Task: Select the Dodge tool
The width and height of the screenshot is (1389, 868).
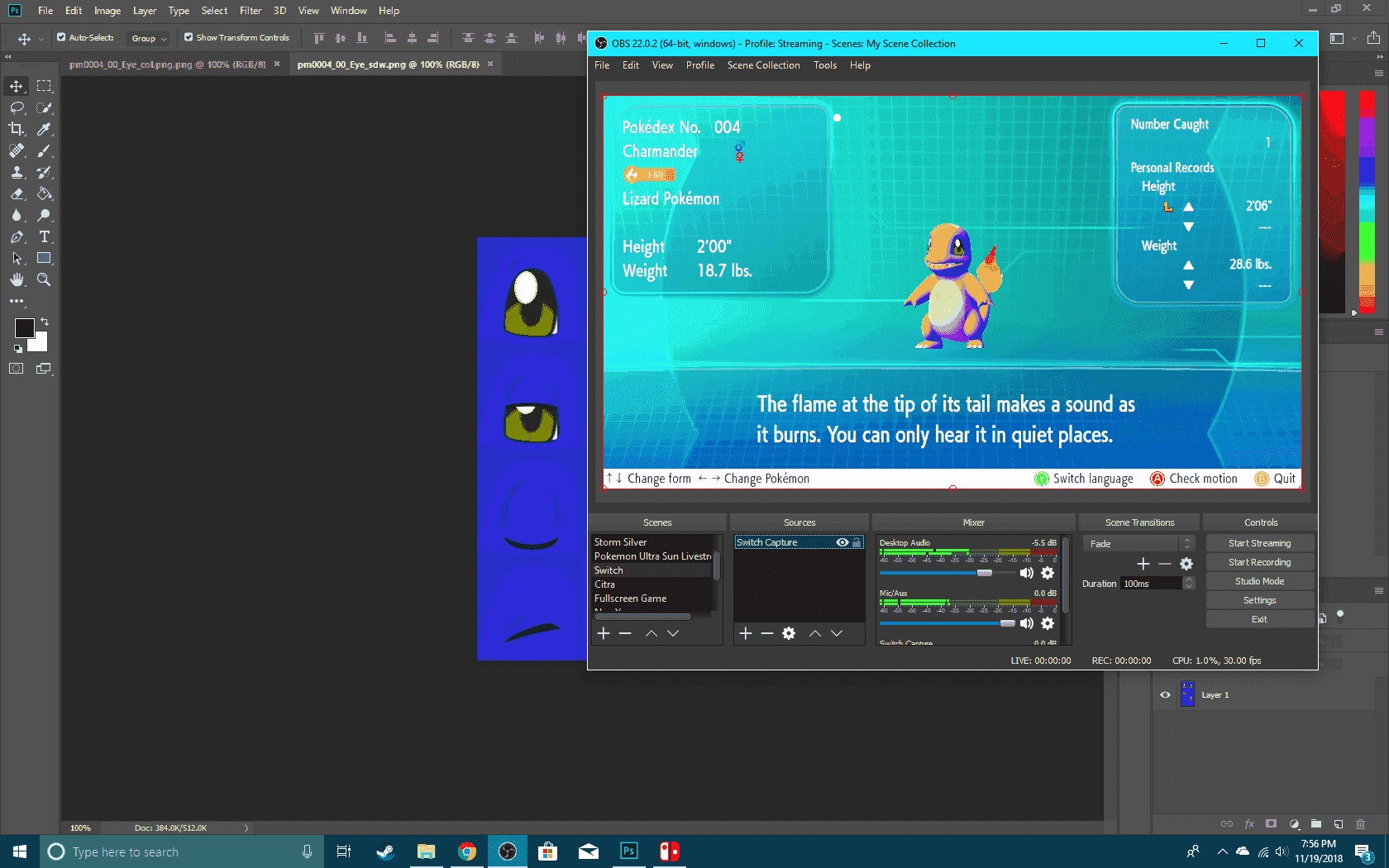Action: [x=44, y=215]
